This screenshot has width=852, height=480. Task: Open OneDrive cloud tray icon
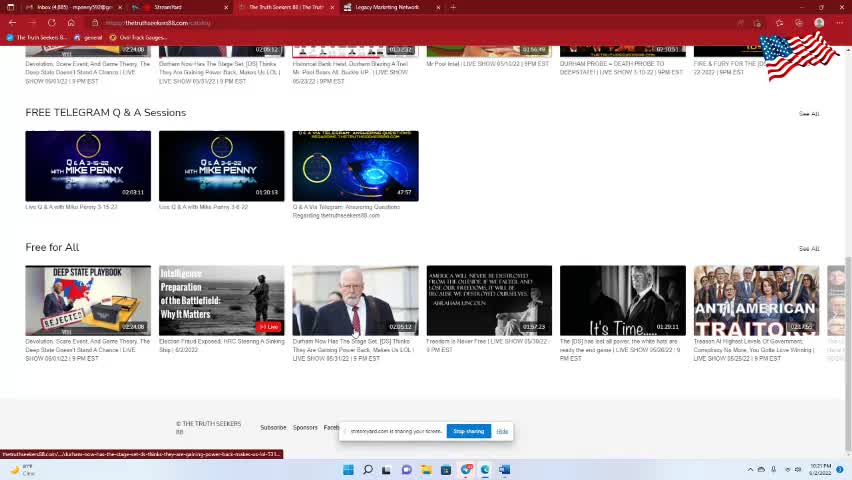tap(761, 469)
